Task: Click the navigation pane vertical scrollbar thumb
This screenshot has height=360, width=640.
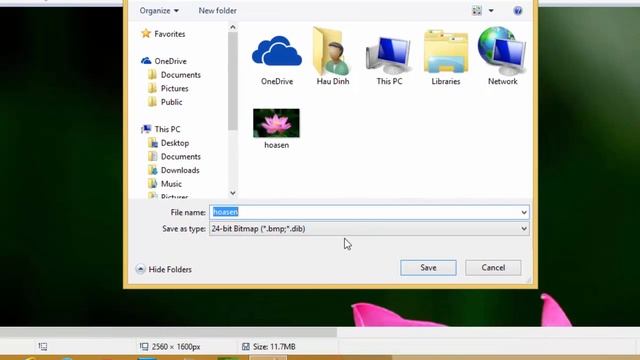Action: coord(233,81)
